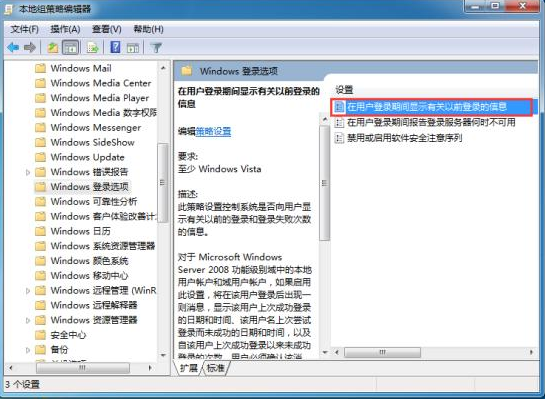Toggle the show/hide action pane icon
545x399 pixels.
[133, 48]
